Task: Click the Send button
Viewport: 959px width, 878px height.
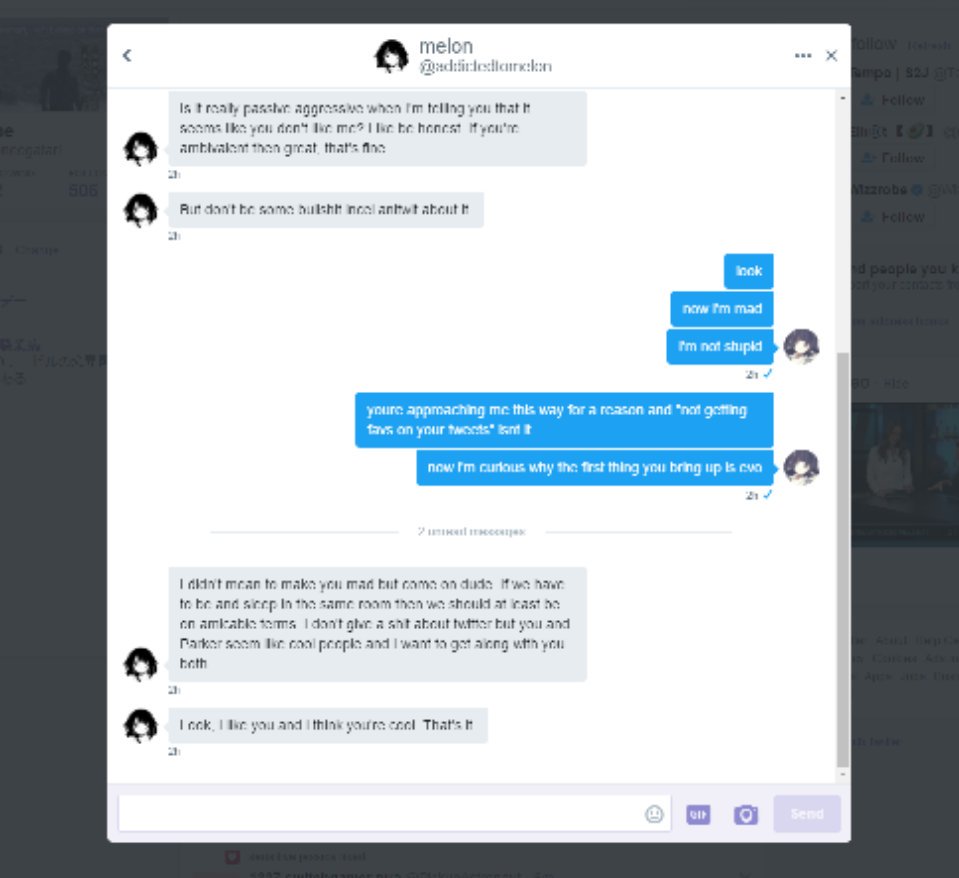Action: [x=807, y=814]
